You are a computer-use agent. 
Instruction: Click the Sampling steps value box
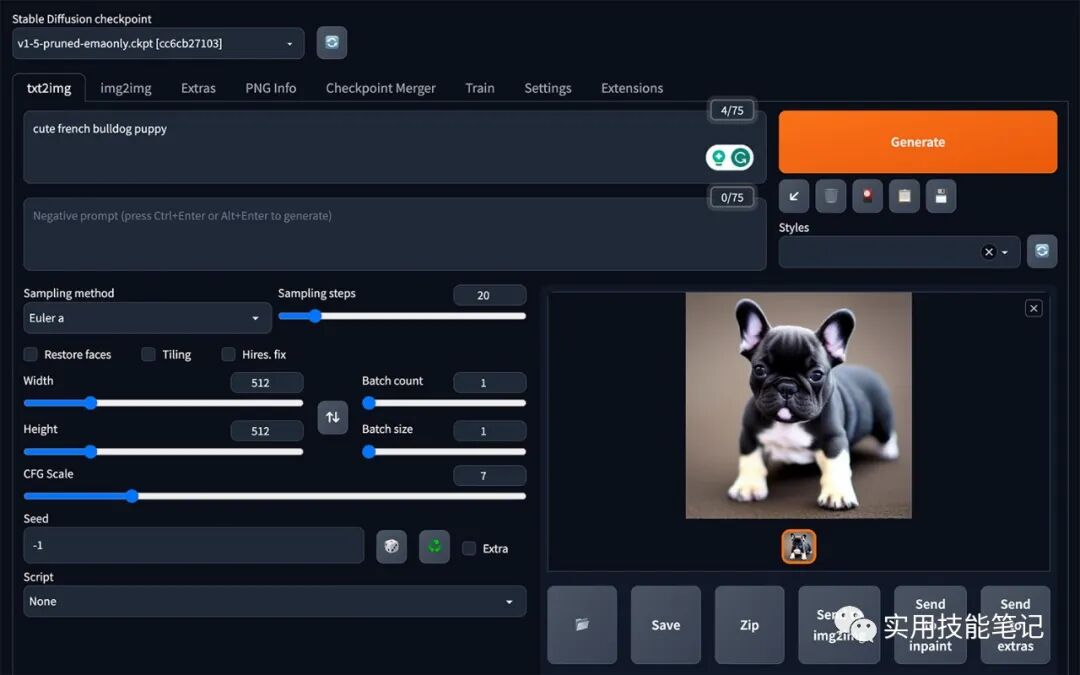click(490, 295)
